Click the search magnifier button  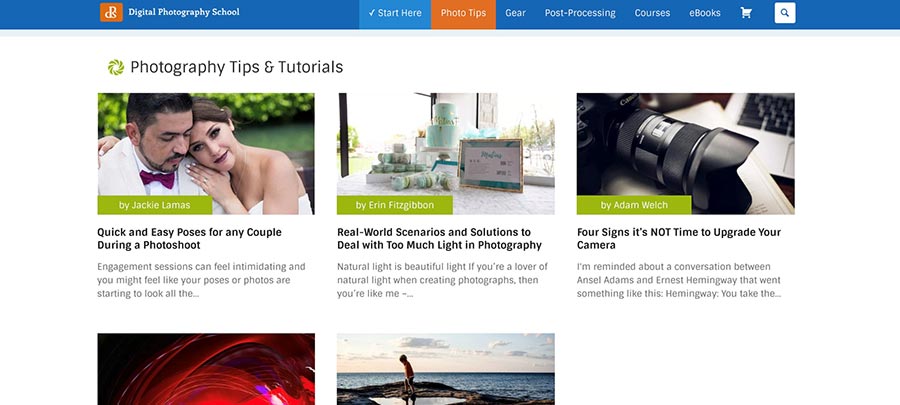point(785,13)
